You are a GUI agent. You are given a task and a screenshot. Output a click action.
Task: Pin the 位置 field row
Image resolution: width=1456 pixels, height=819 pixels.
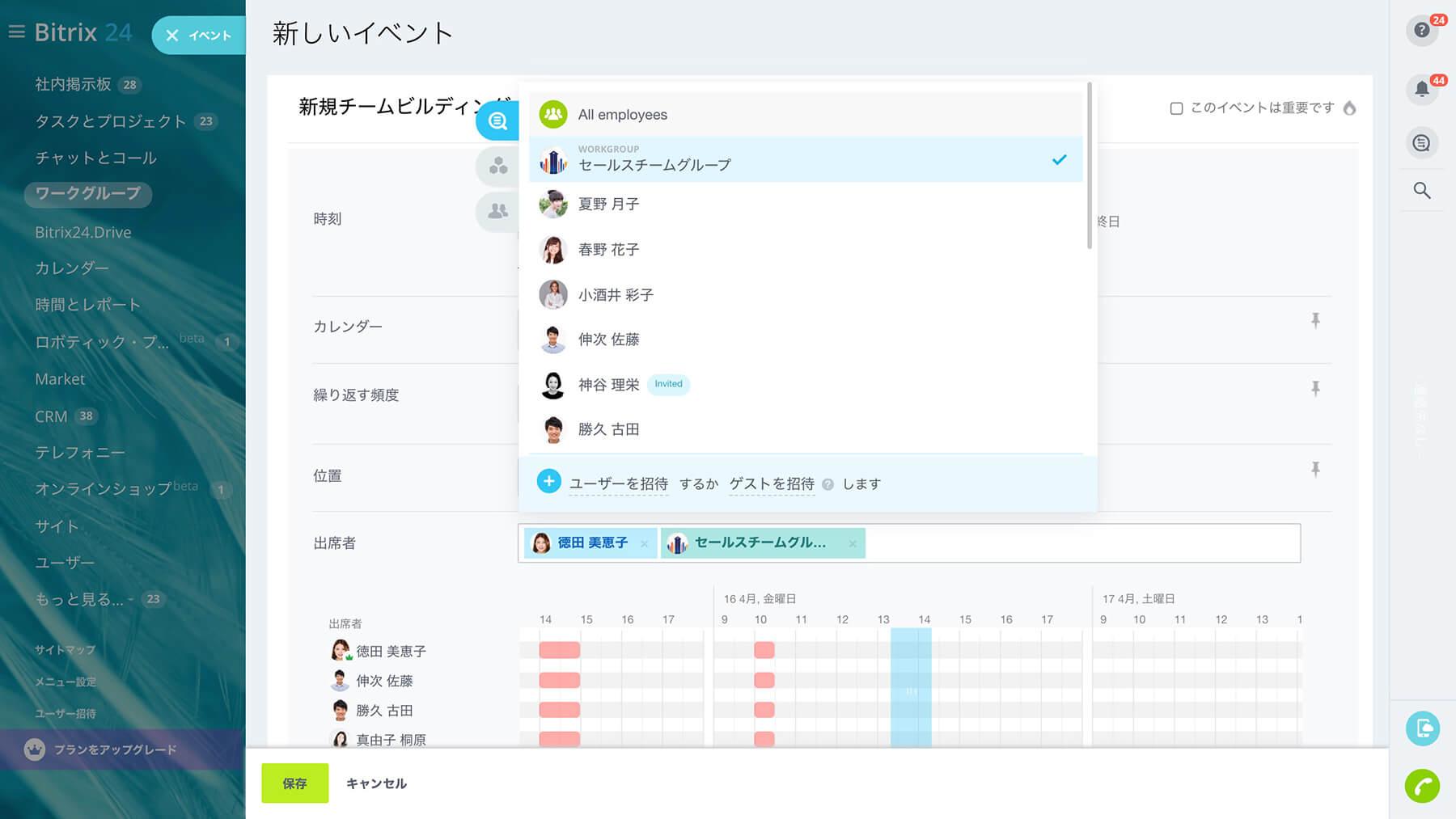pyautogui.click(x=1315, y=470)
